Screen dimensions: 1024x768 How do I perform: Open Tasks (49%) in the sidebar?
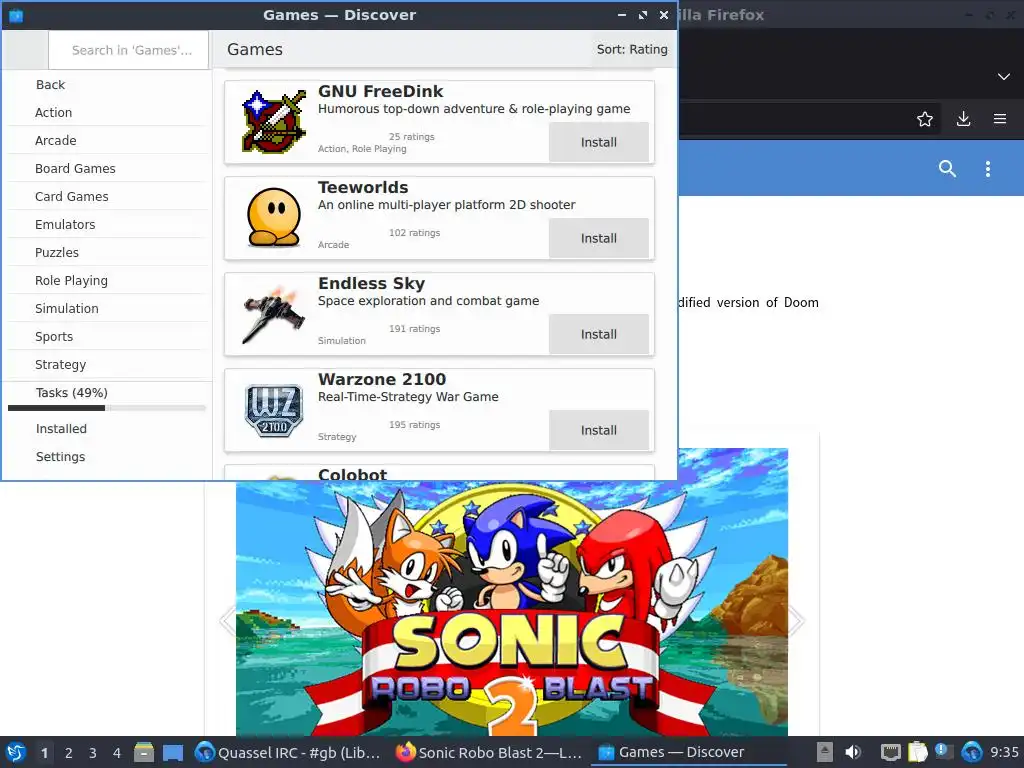(x=108, y=393)
